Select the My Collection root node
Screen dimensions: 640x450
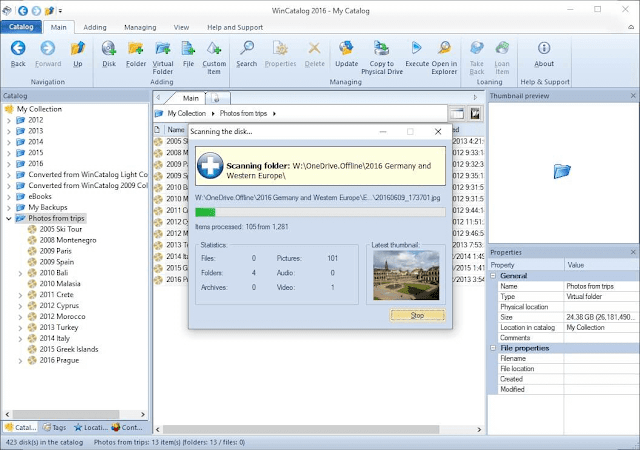pyautogui.click(x=39, y=109)
